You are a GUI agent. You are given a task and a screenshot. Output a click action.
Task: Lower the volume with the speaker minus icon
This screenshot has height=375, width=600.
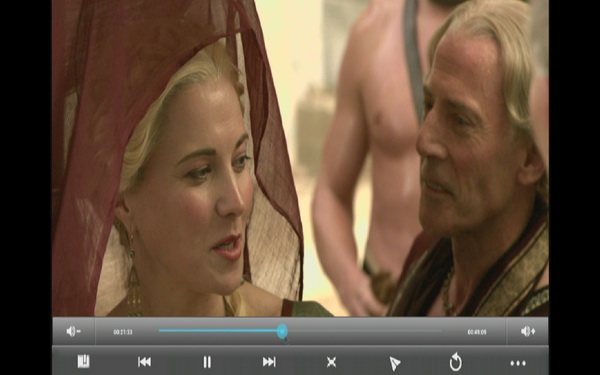point(73,331)
